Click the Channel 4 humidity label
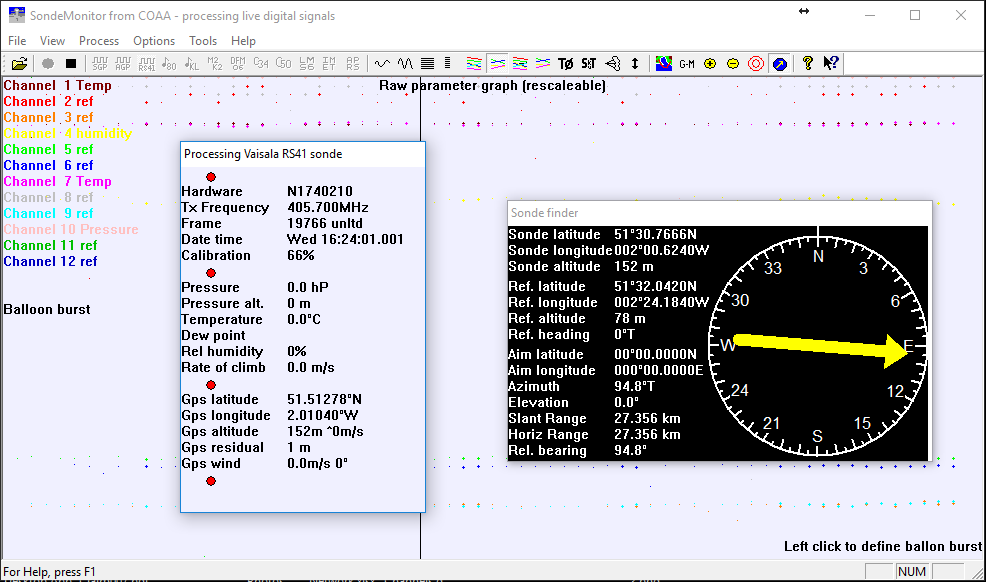Image resolution: width=986 pixels, height=582 pixels. 67,133
